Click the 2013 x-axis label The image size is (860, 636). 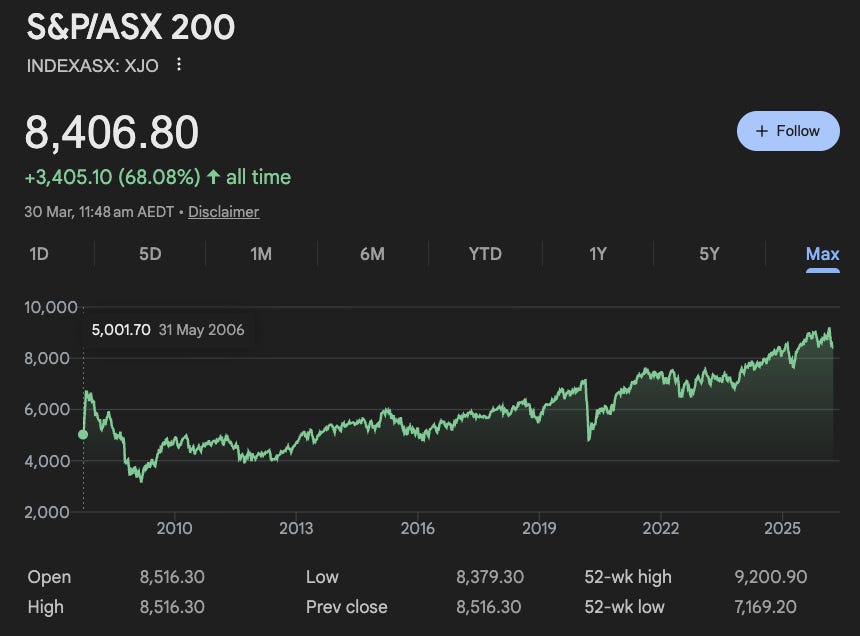coord(296,528)
